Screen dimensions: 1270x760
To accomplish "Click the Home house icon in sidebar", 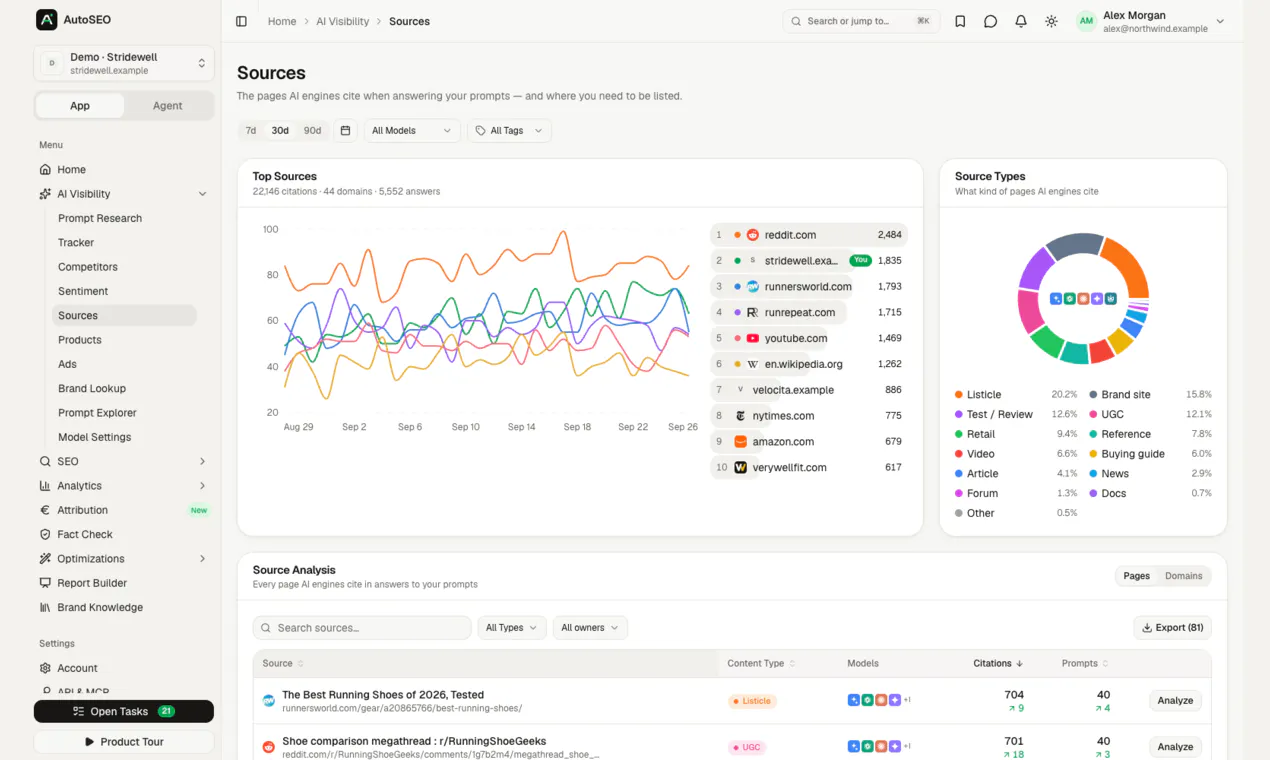I will coord(45,170).
